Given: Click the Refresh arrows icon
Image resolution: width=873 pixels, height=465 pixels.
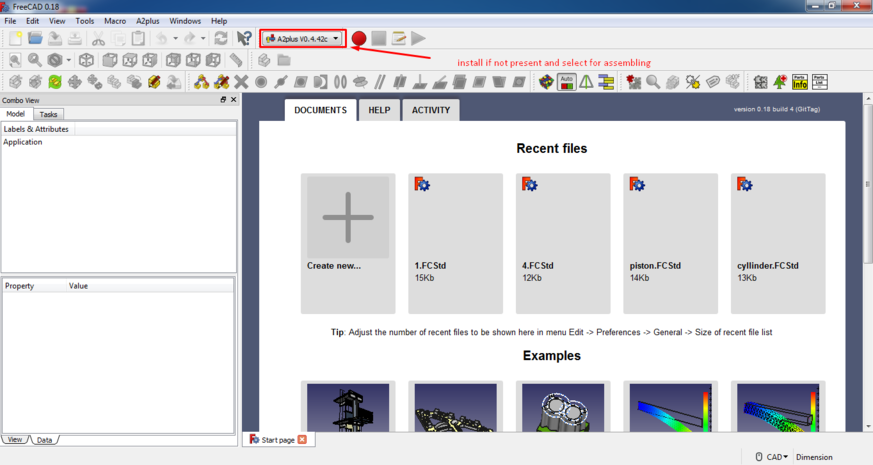Looking at the screenshot, I should 220,38.
